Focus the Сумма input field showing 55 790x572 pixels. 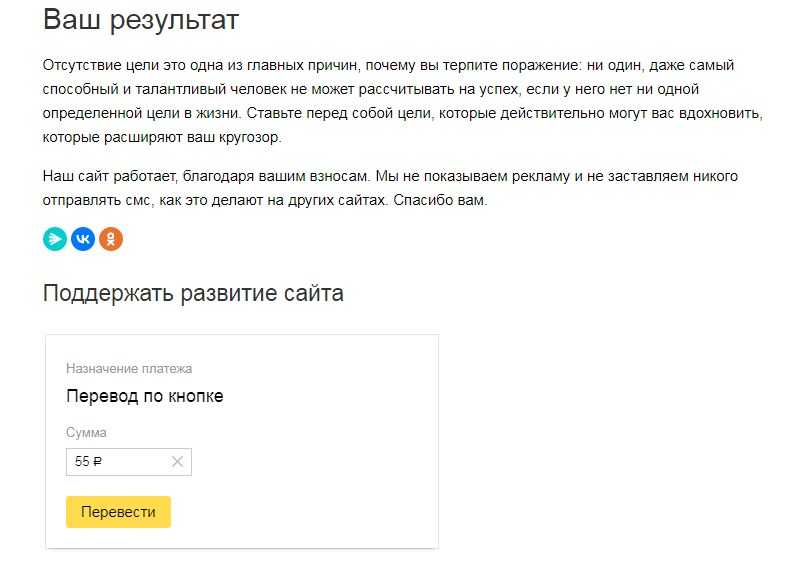click(128, 462)
